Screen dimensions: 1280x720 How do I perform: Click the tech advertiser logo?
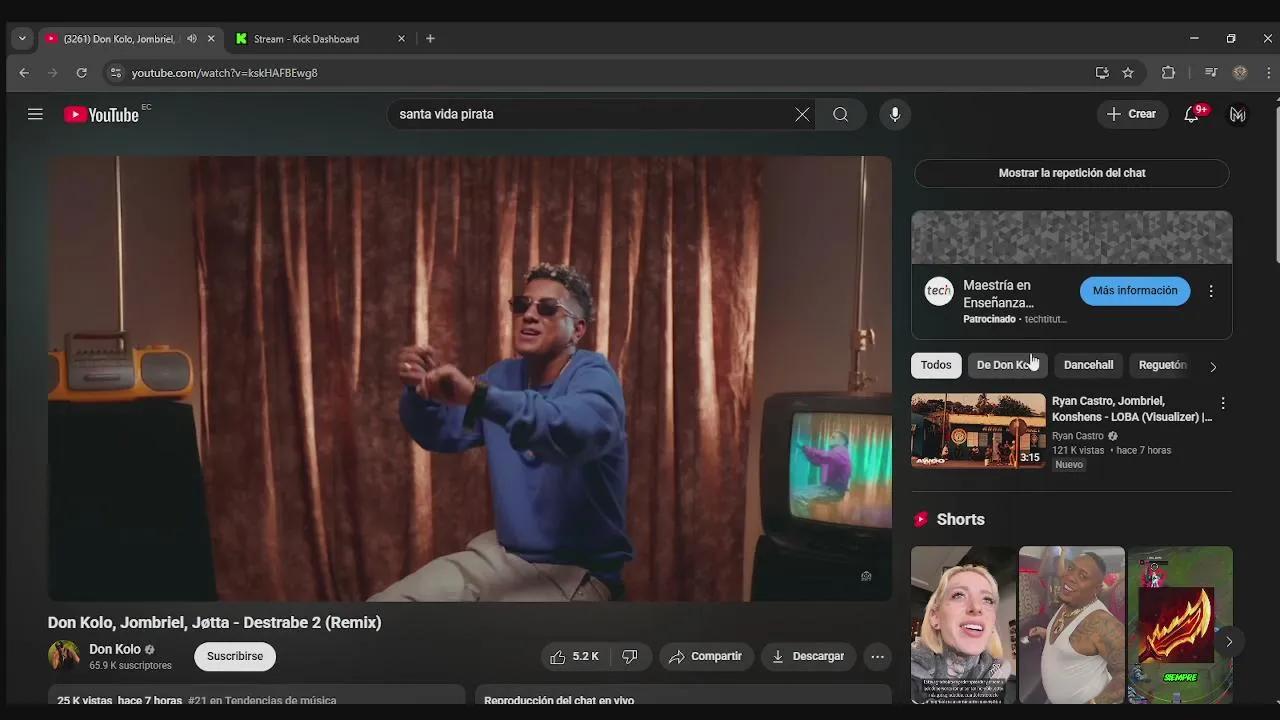[x=939, y=291]
